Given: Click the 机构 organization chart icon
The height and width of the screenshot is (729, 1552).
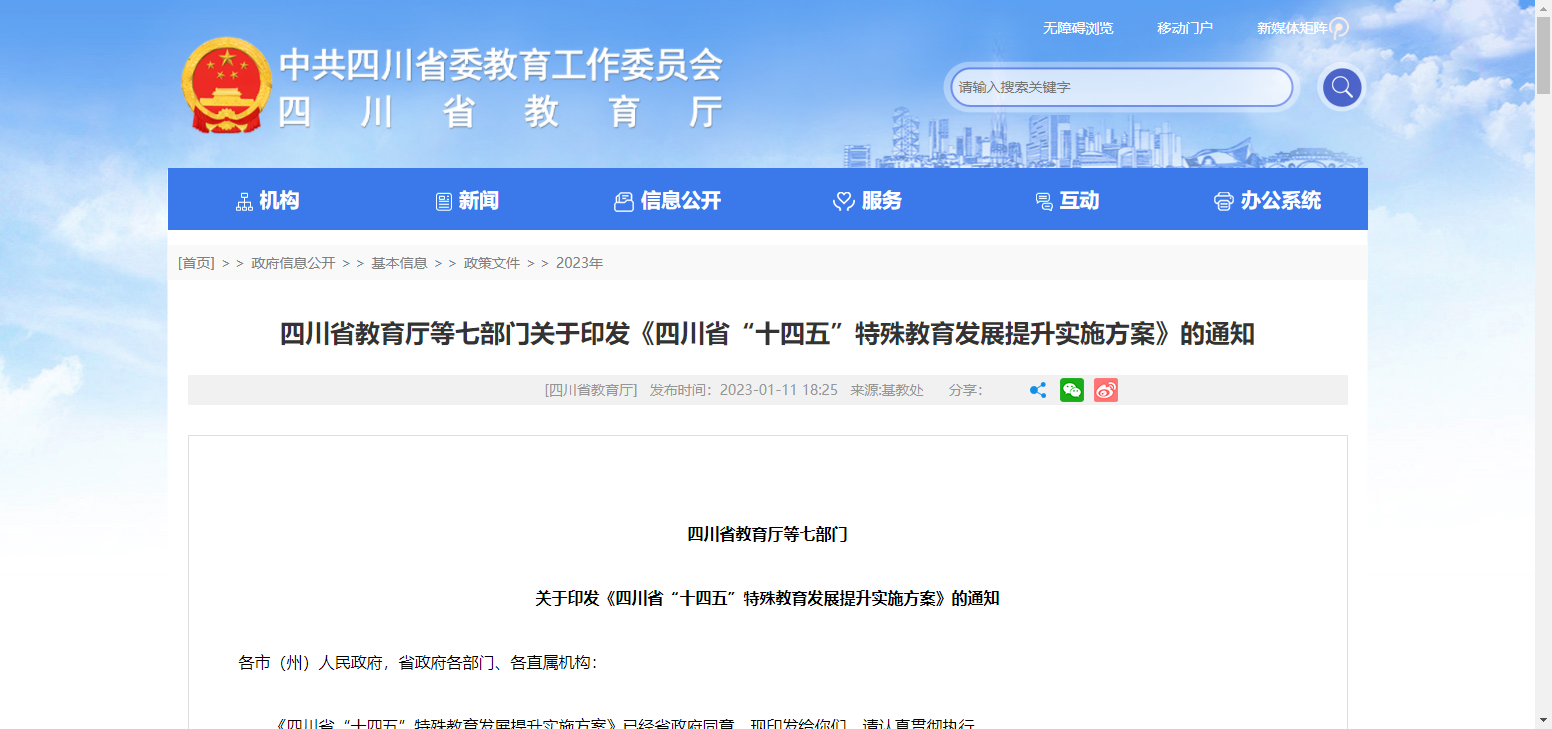Looking at the screenshot, I should pos(244,202).
